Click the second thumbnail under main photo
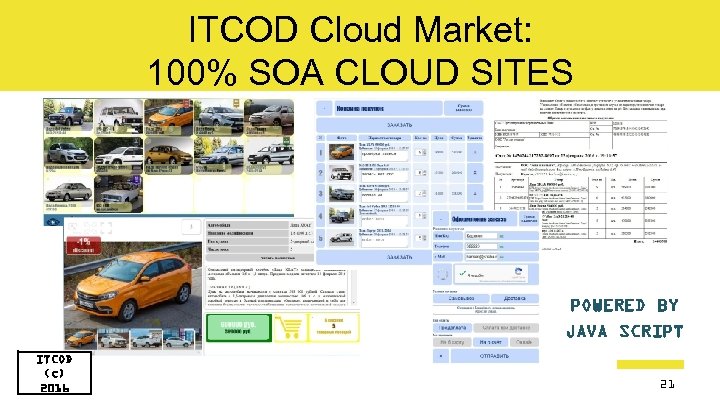Screen dimensions: 720x405 [x=113, y=339]
